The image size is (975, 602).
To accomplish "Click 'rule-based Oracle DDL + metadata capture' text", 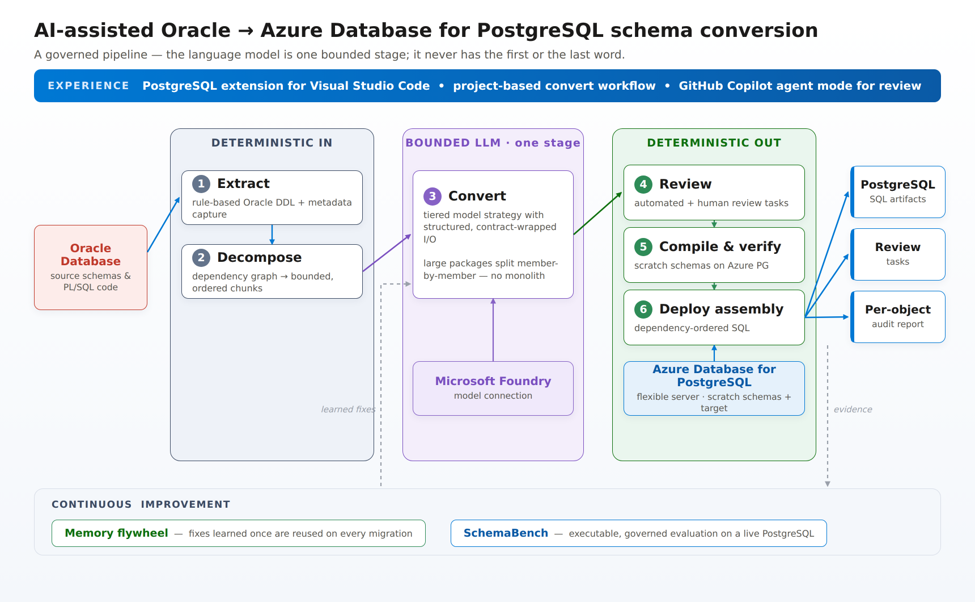I will click(272, 208).
